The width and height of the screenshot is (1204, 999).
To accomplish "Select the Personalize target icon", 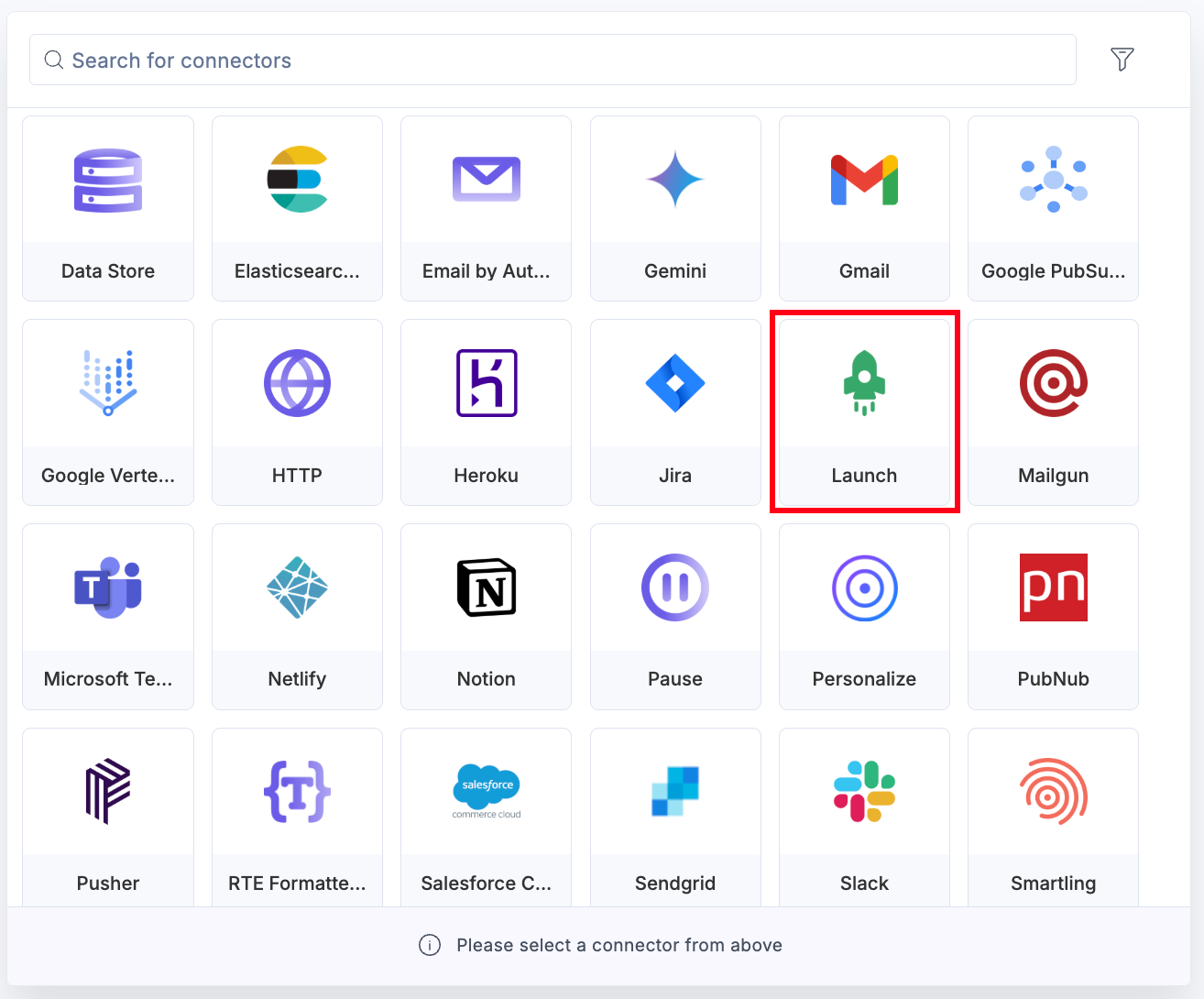I will tap(864, 587).
